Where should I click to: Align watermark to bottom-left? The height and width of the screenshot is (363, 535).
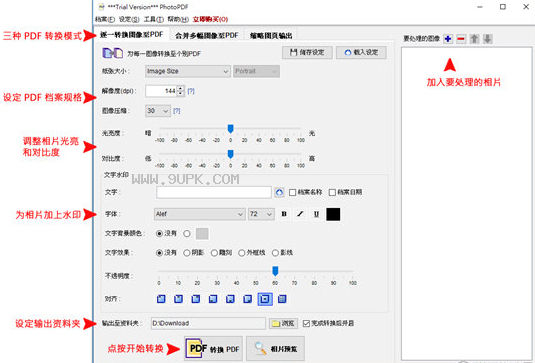tap(213, 299)
